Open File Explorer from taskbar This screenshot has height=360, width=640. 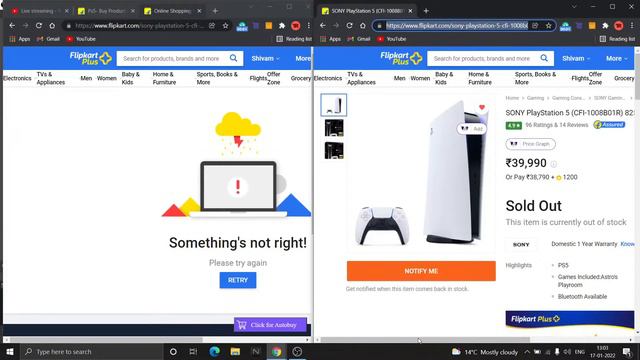235,351
